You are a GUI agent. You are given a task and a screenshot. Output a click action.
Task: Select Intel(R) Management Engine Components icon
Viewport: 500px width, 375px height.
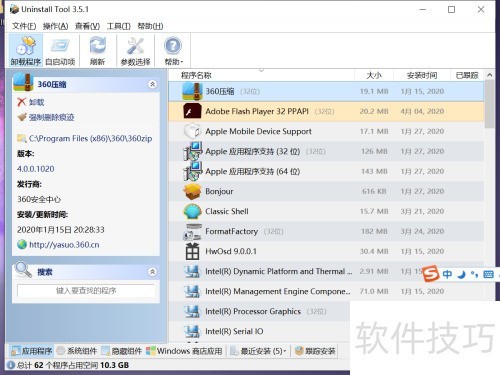tap(192, 291)
